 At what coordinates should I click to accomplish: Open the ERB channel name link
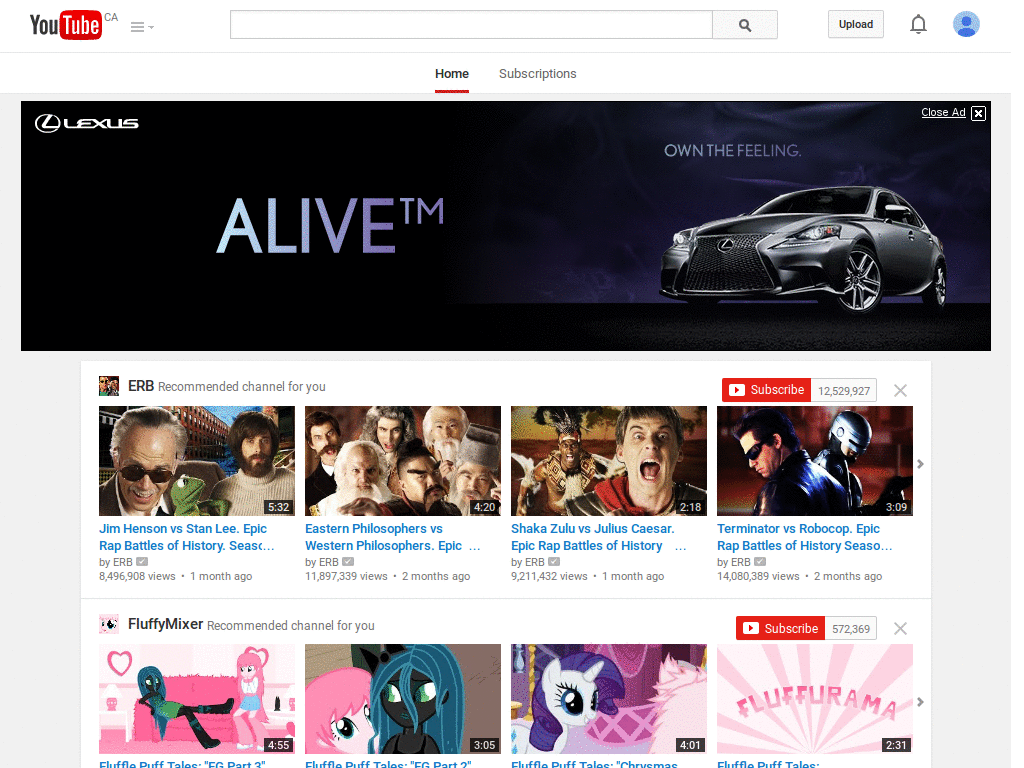click(140, 386)
